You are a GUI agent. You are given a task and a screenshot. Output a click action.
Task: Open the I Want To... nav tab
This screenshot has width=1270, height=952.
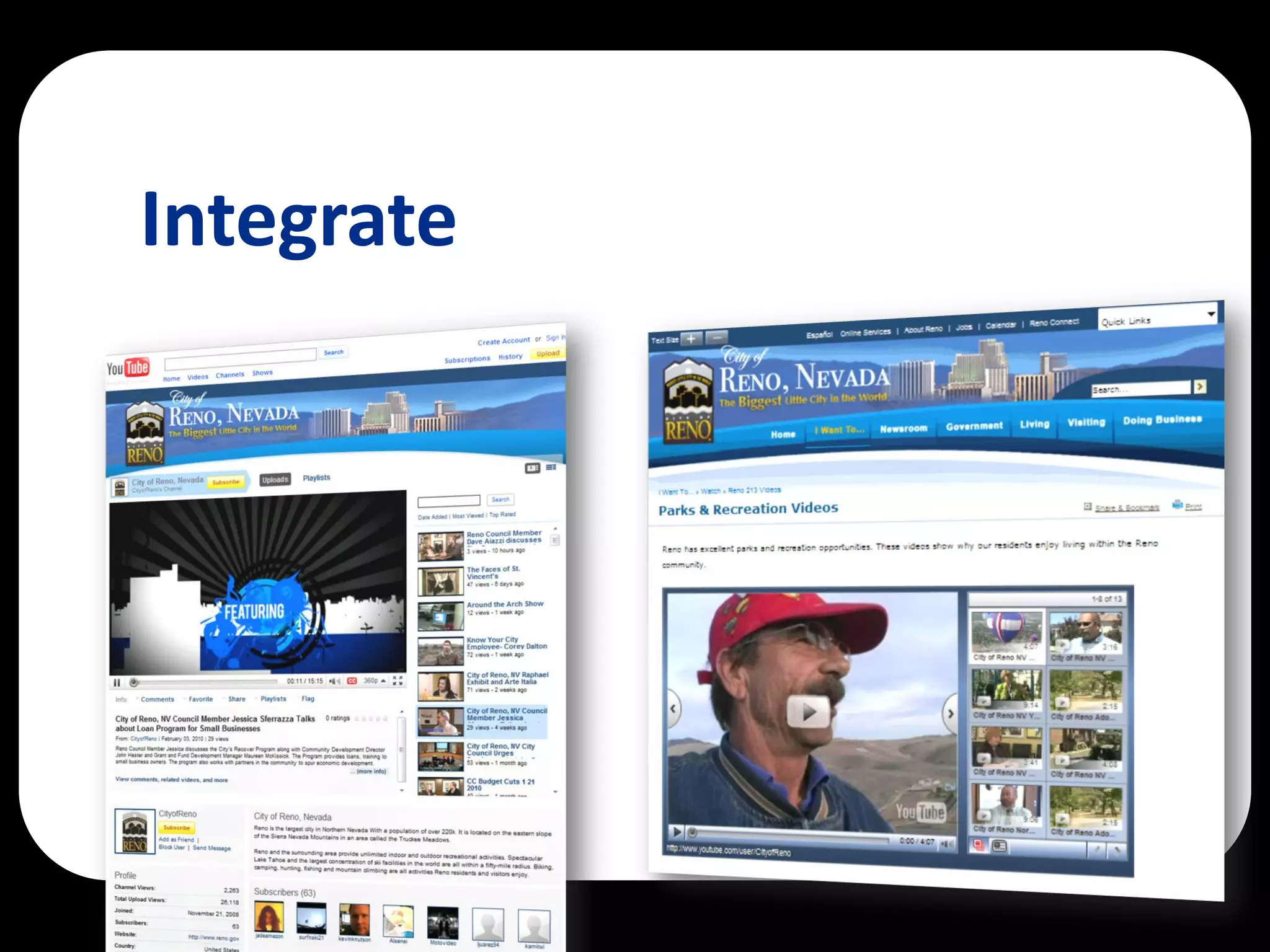pos(839,430)
